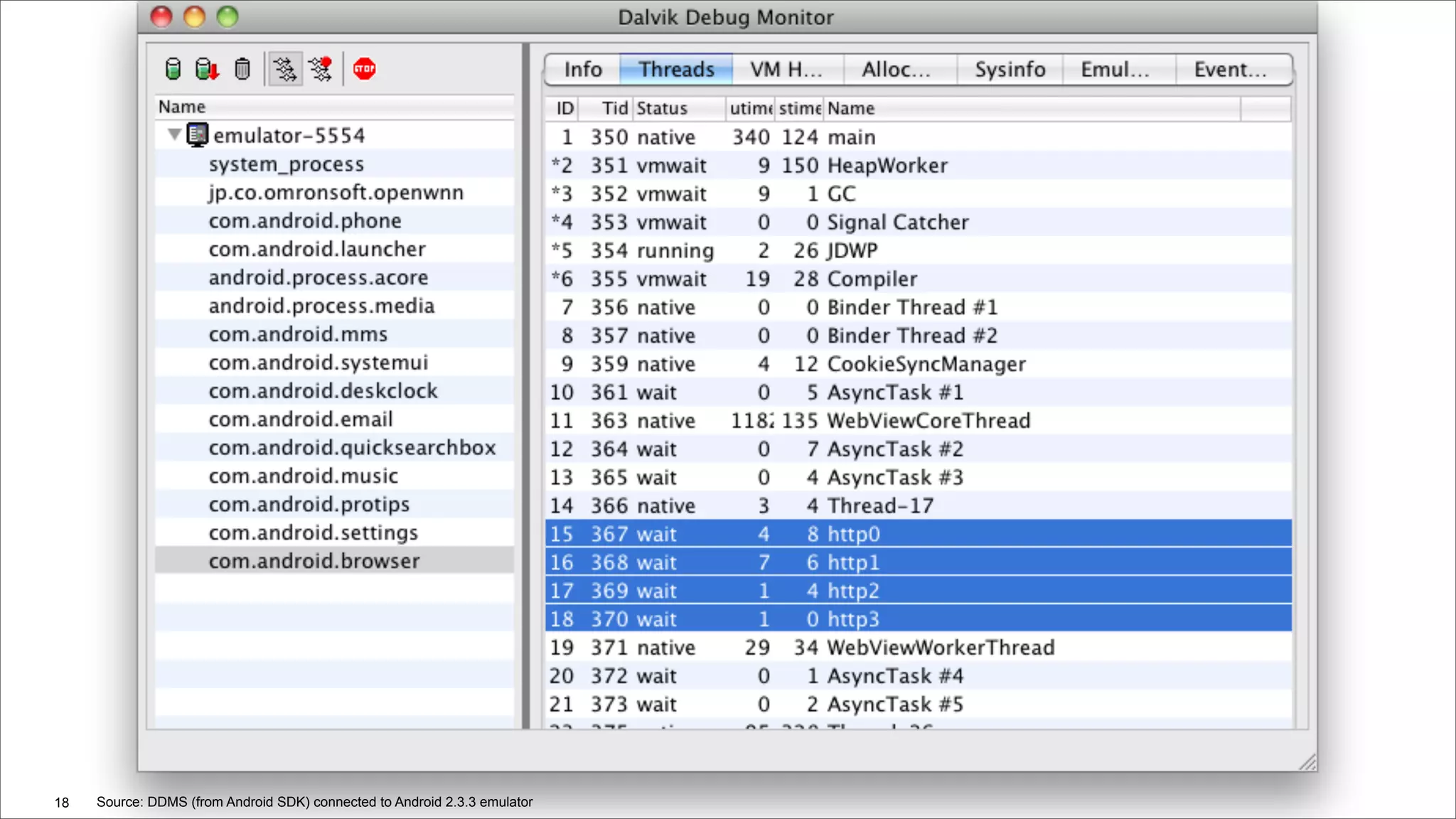Select com.android.systemui process

334,363
